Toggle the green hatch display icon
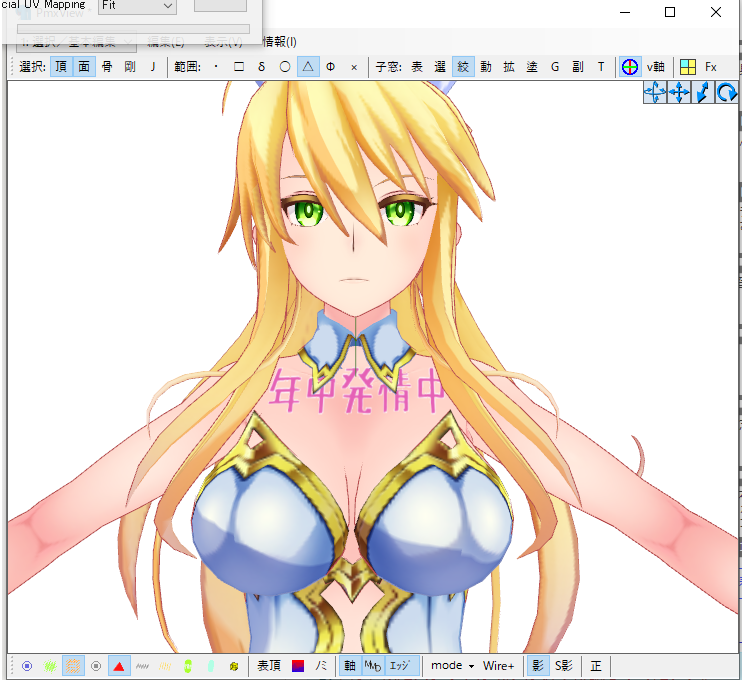 [x=50, y=666]
